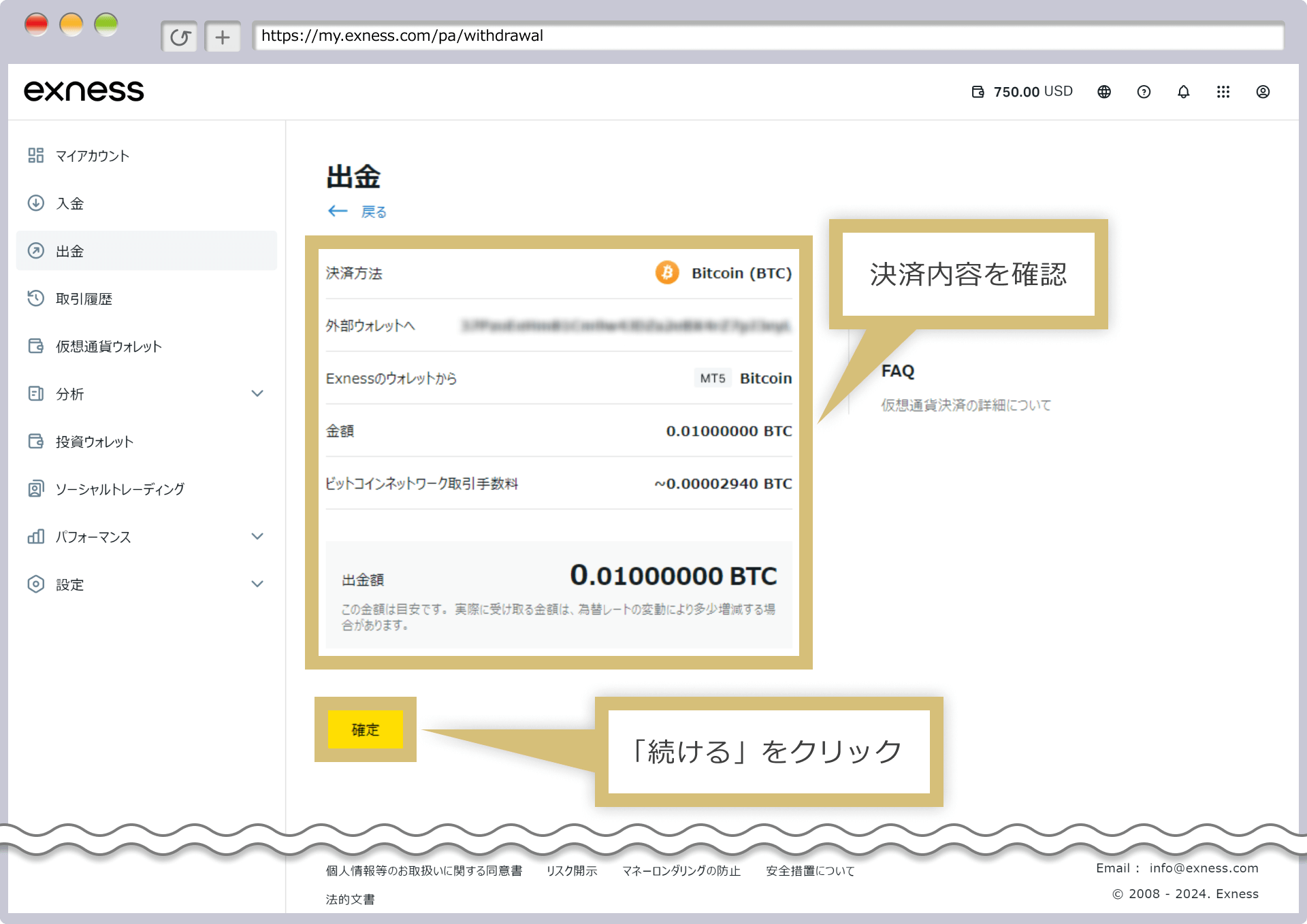The width and height of the screenshot is (1307, 924).
Task: Click the info@exness.com email link
Action: tap(1204, 868)
